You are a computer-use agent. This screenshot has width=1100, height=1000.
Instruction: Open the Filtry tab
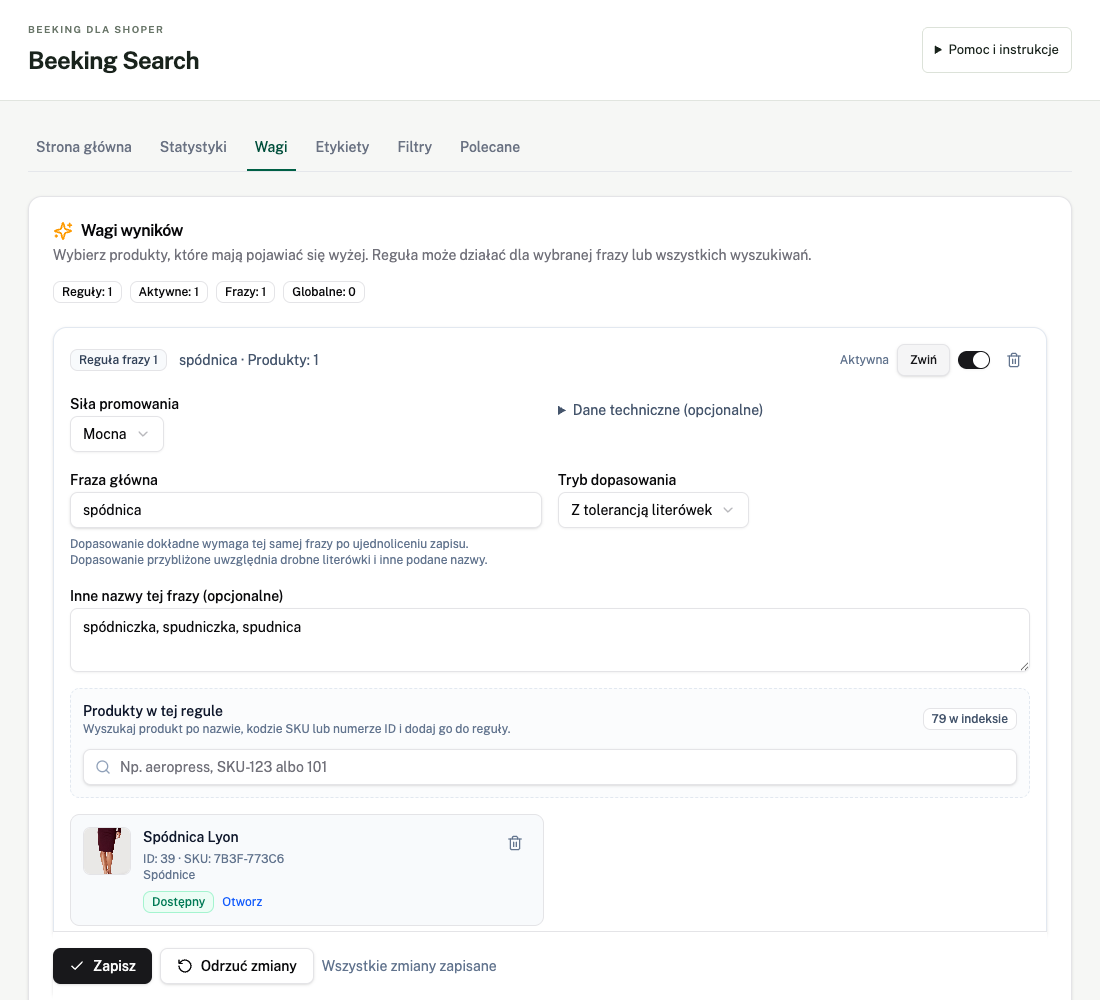click(415, 147)
